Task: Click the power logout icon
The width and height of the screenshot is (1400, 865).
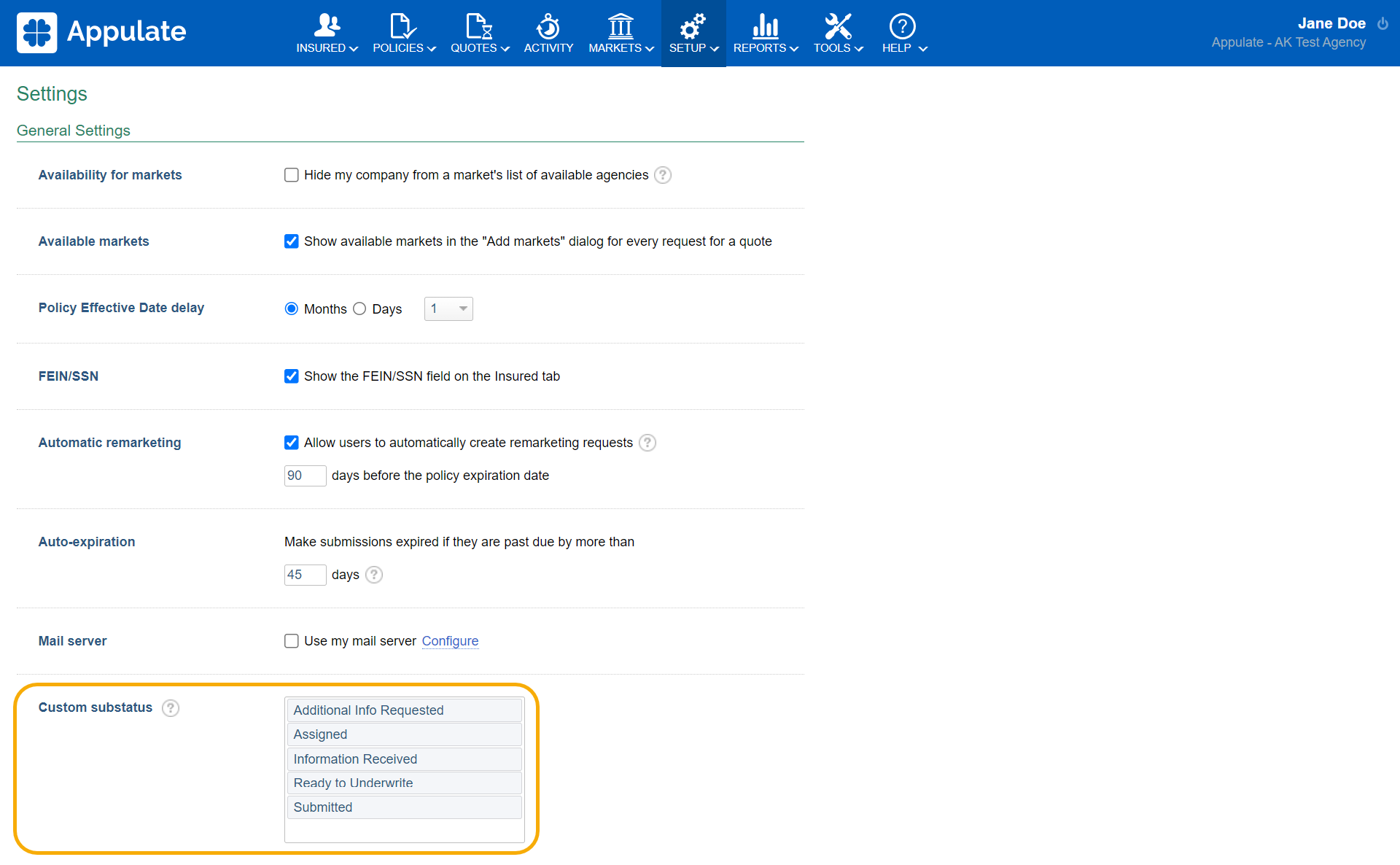Action: (1382, 23)
